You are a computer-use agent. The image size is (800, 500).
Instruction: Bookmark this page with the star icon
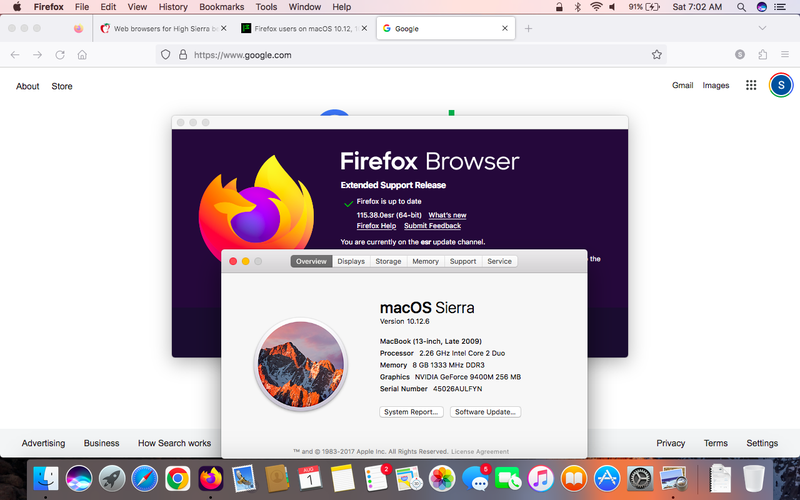click(x=657, y=55)
